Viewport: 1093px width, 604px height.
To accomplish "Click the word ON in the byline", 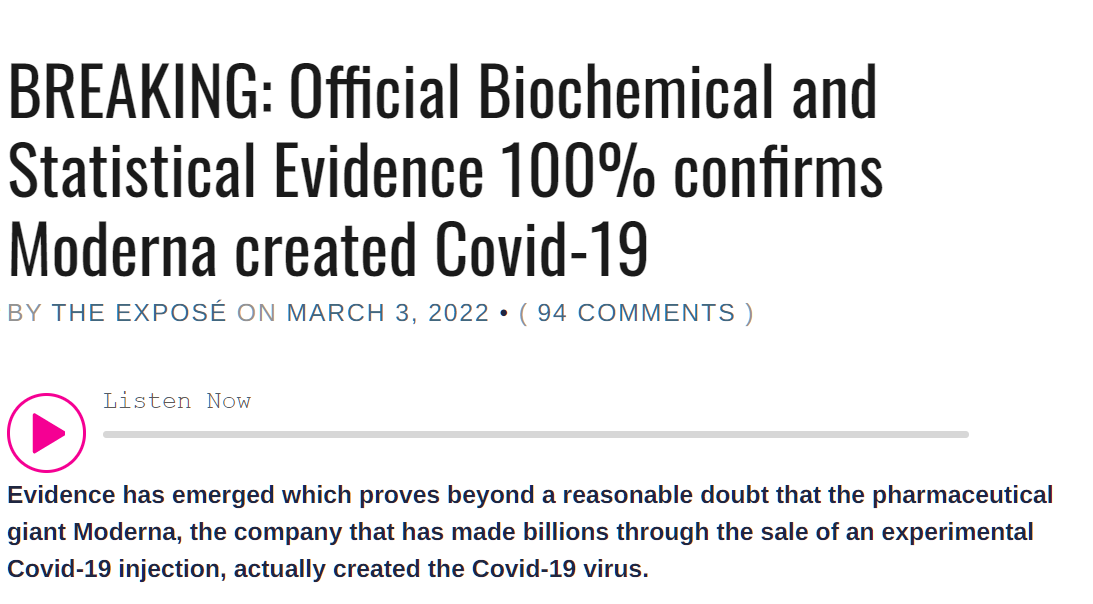I will click(x=257, y=312).
